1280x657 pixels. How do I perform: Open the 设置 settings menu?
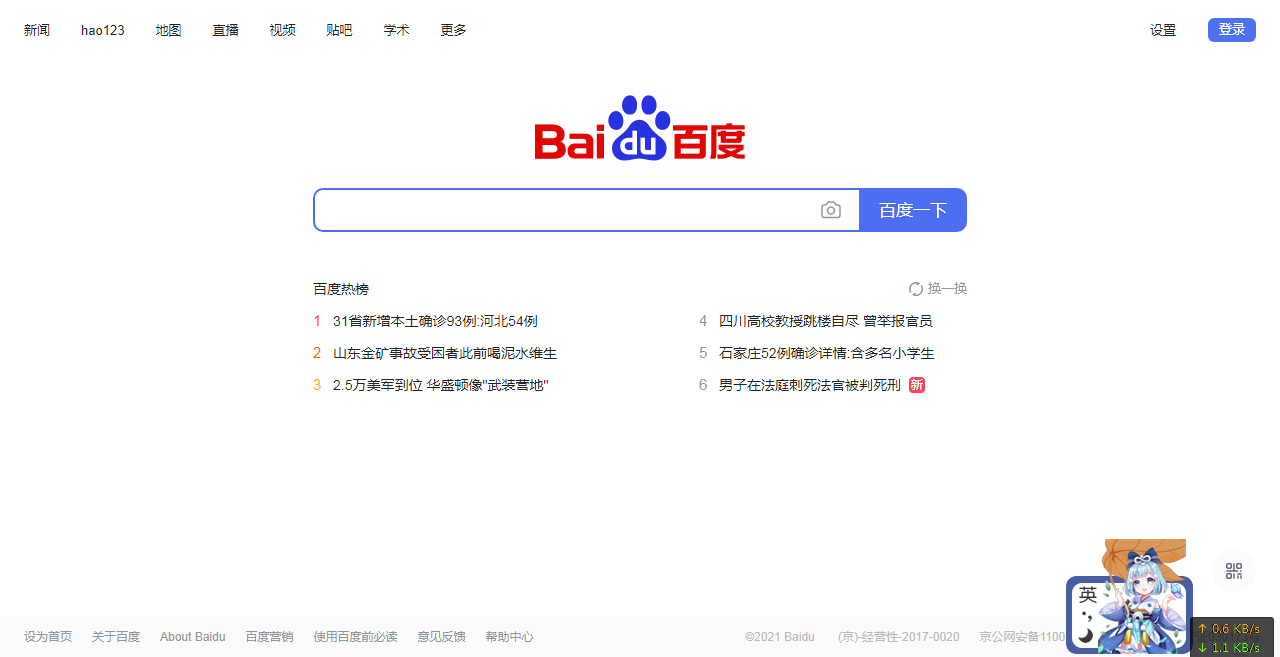[x=1162, y=30]
